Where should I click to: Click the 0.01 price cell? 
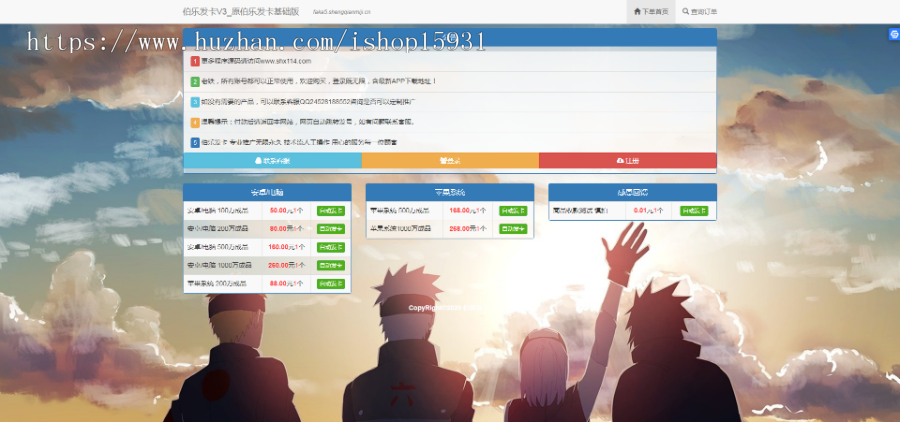[x=649, y=211]
